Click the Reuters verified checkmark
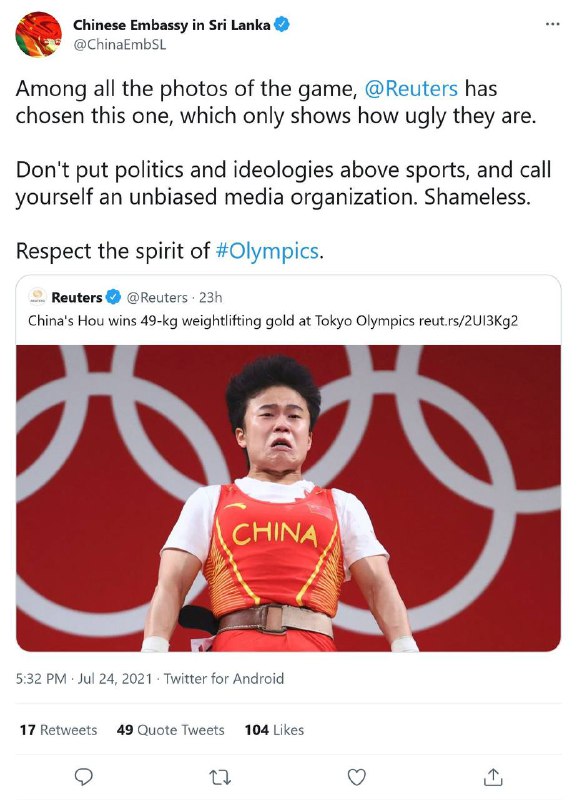Screen dimensions: 577x800 [112, 295]
